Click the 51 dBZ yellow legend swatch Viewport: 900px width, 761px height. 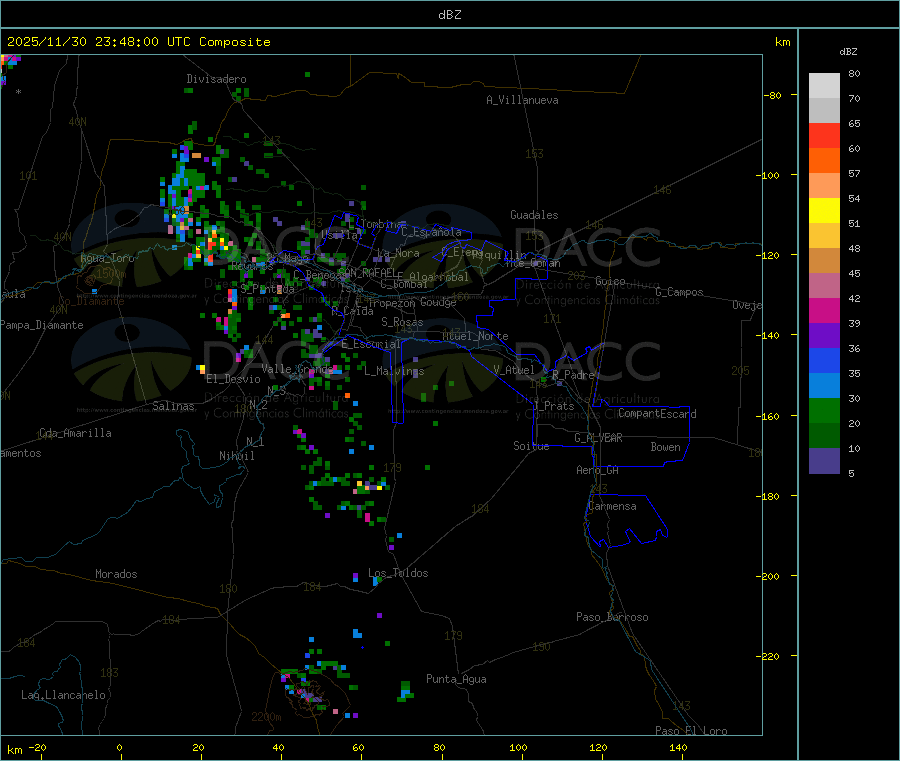(824, 211)
